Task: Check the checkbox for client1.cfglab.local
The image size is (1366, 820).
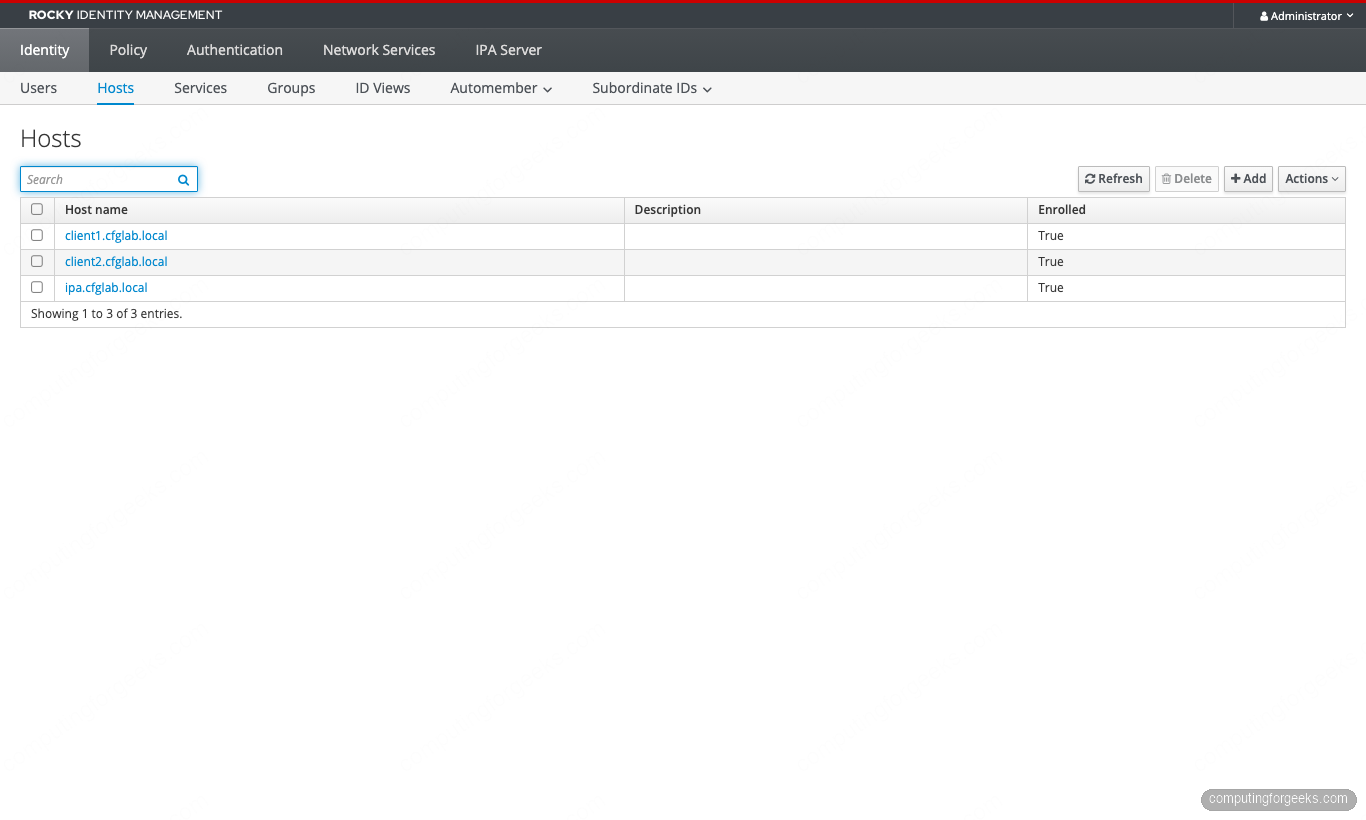Action: point(37,235)
